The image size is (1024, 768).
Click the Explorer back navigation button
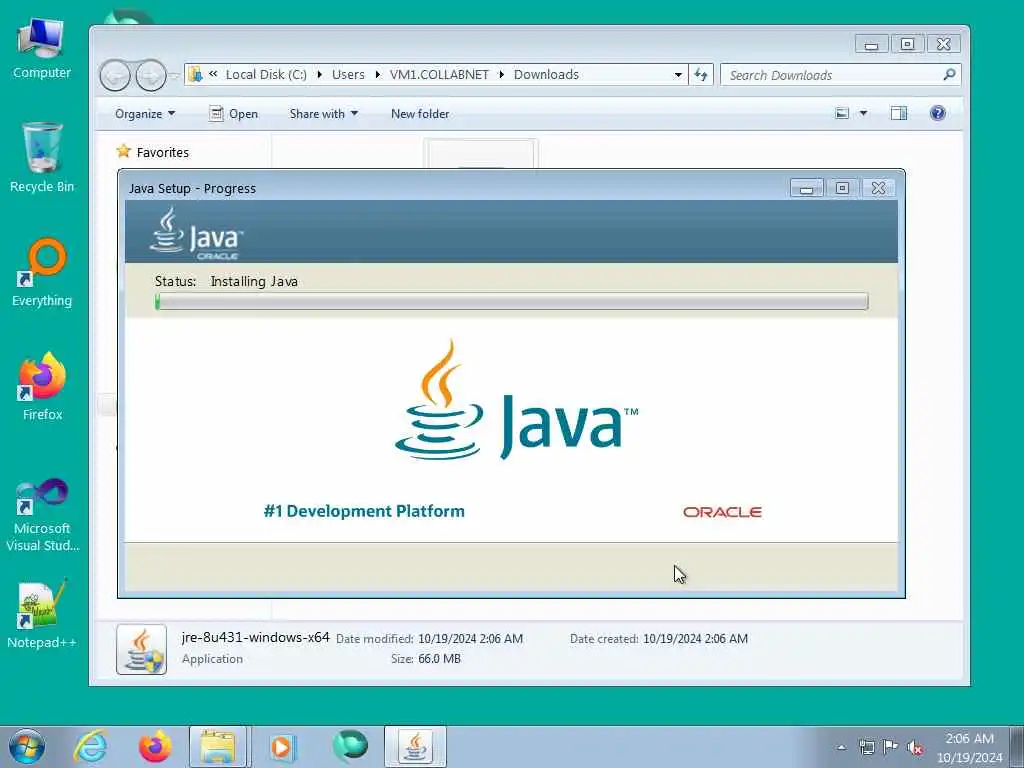pyautogui.click(x=116, y=76)
